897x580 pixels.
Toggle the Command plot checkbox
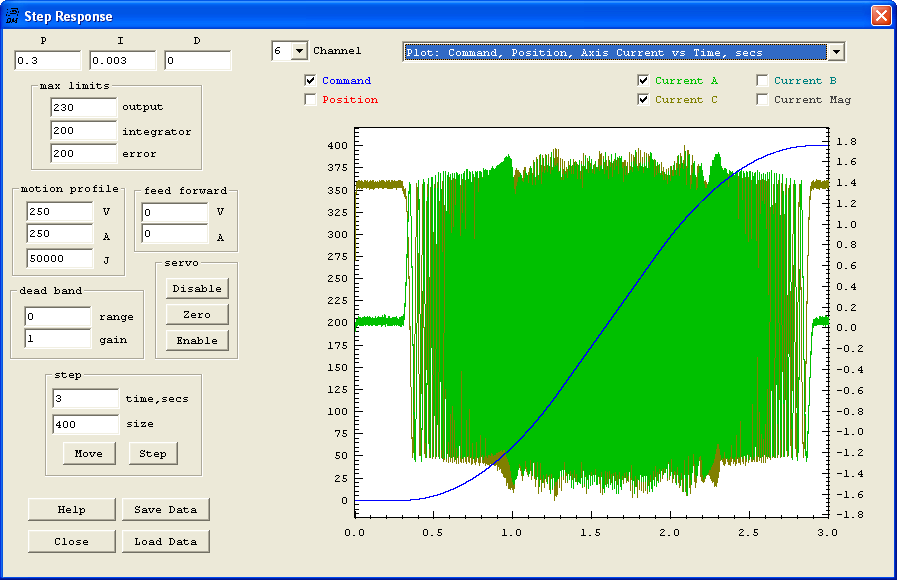[x=311, y=81]
